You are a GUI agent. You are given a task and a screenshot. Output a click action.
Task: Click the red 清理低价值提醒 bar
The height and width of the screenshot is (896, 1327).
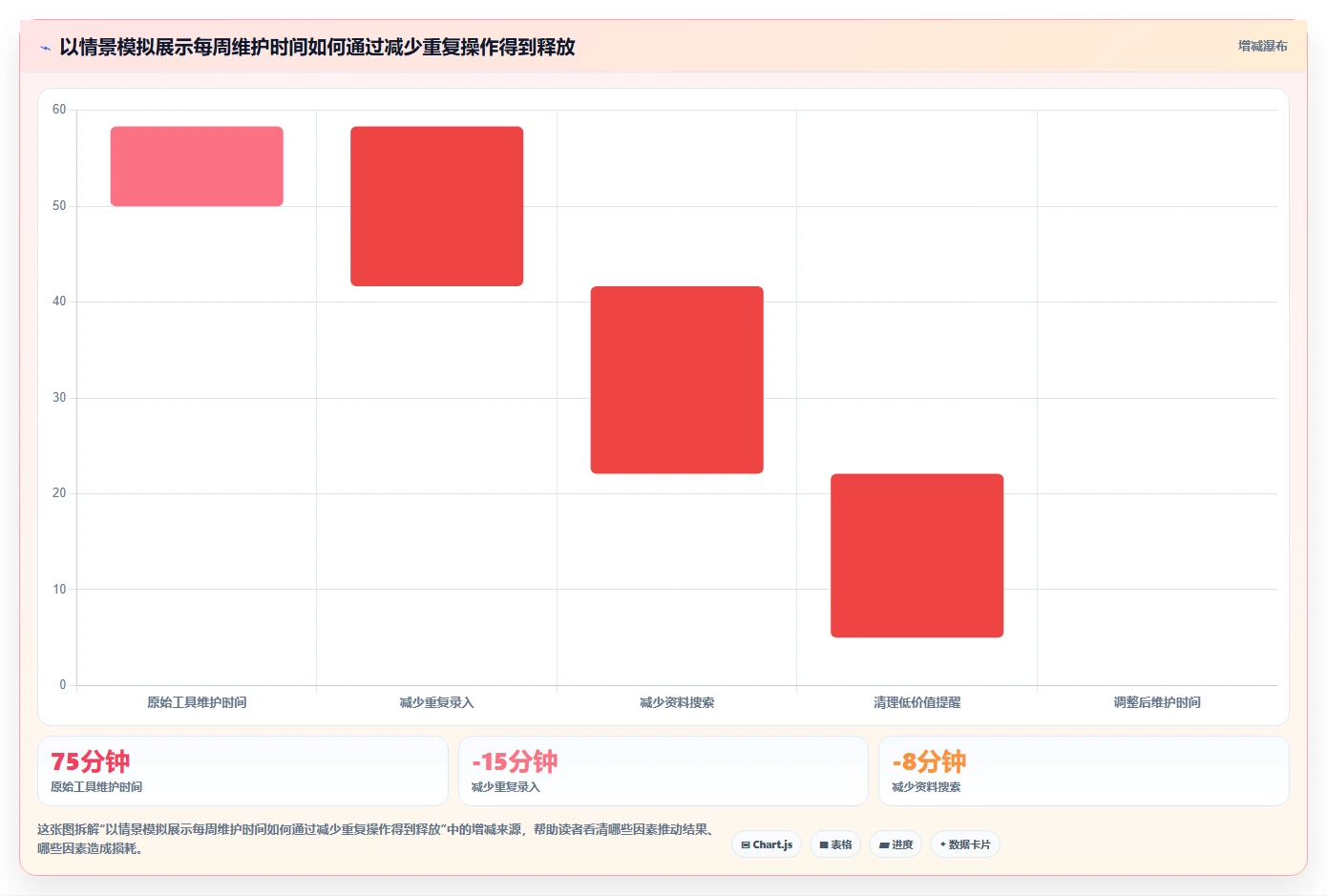(916, 555)
